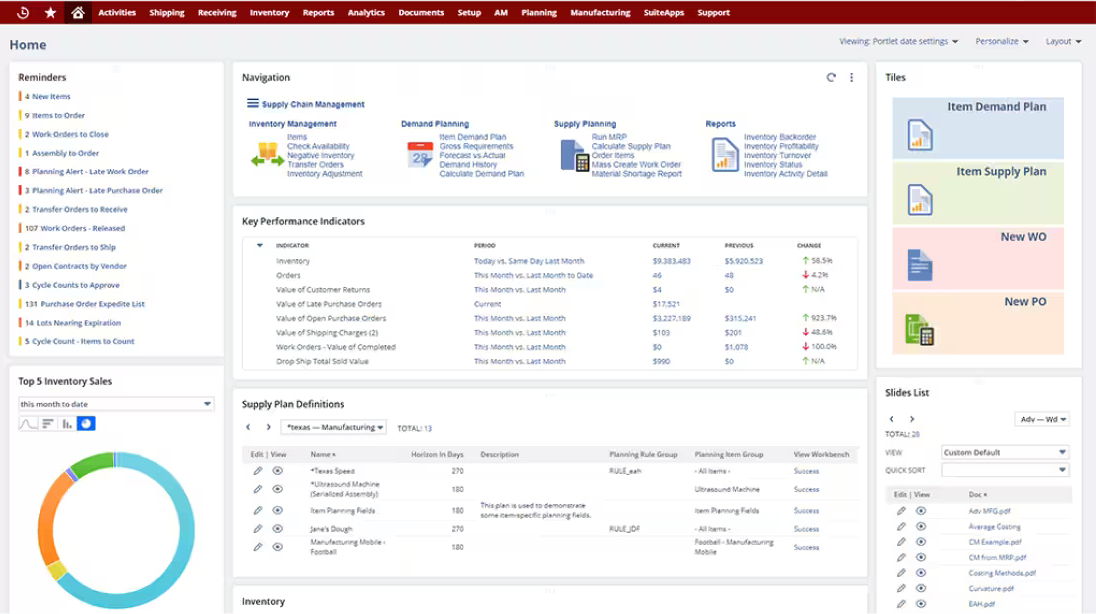Screen dimensions: 1096x614
Task: Open the New PO tile
Action: (x=978, y=323)
